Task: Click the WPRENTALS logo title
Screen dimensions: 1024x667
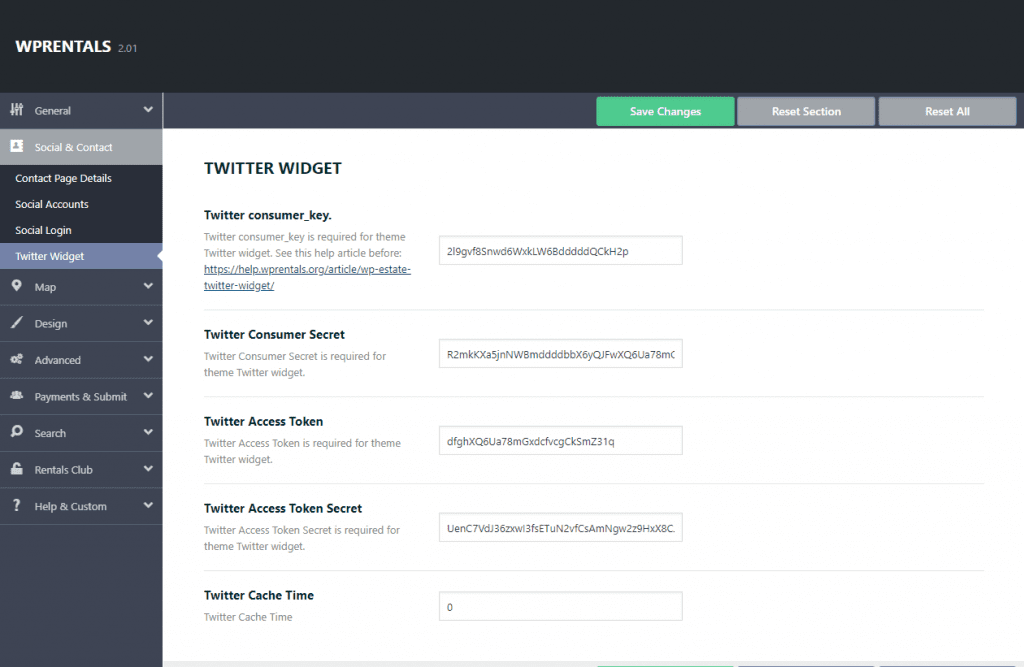Action: [x=63, y=46]
